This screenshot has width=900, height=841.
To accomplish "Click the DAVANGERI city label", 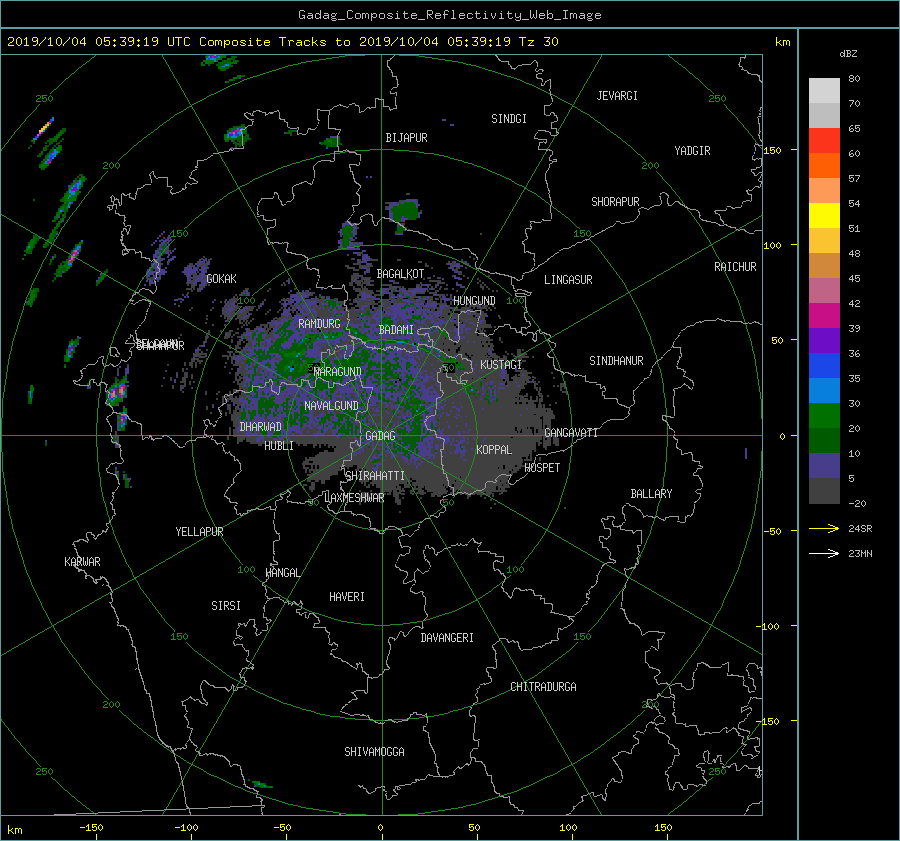I will click(447, 638).
